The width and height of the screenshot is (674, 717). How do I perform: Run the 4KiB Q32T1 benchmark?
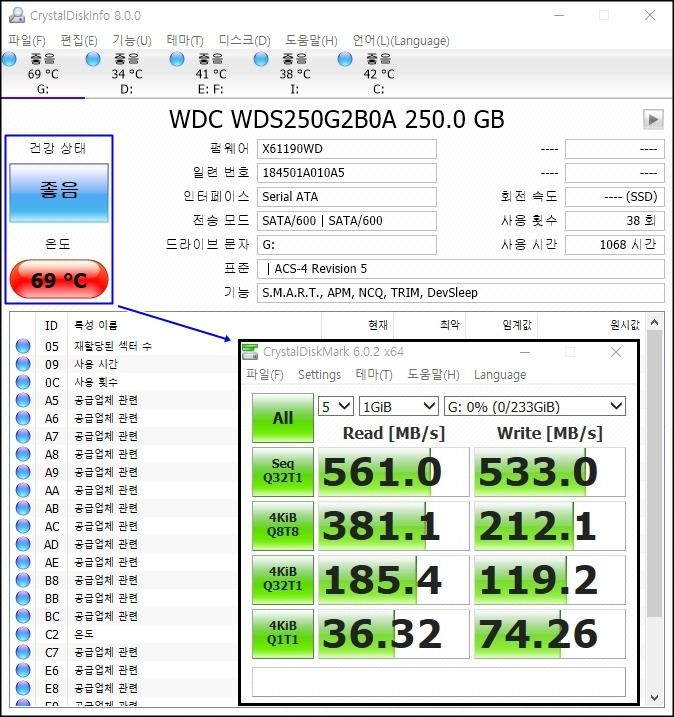point(283,579)
